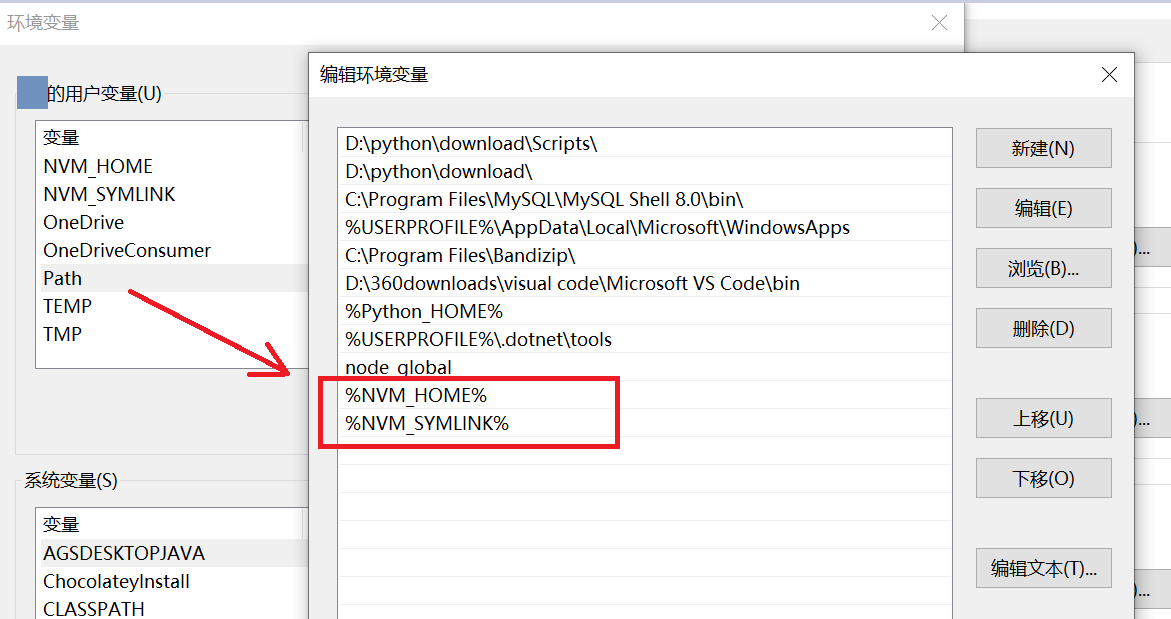Select the Microsoft VS Code\bin entry

(x=644, y=283)
